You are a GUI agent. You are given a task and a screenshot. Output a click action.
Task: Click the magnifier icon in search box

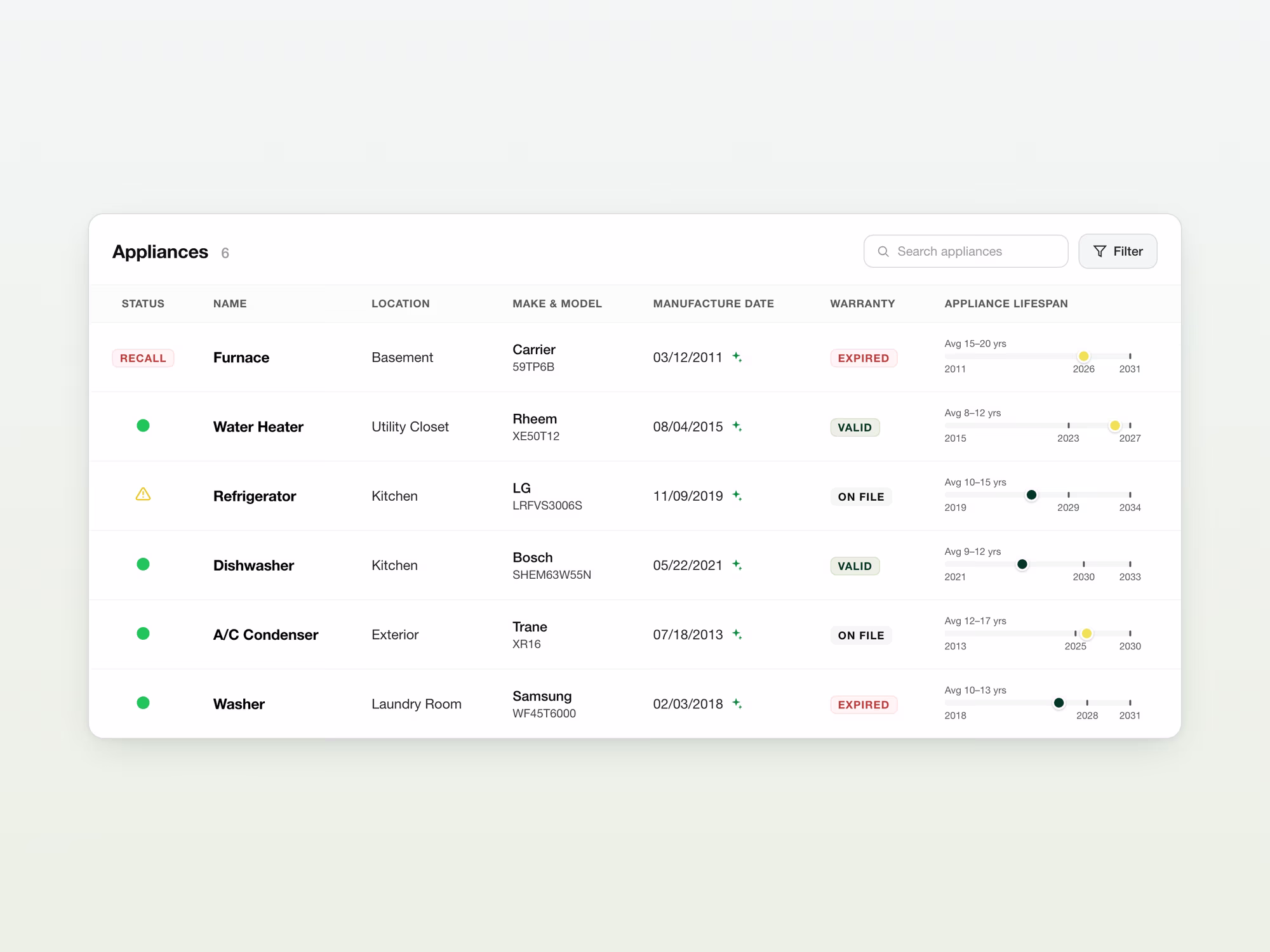[x=883, y=251]
